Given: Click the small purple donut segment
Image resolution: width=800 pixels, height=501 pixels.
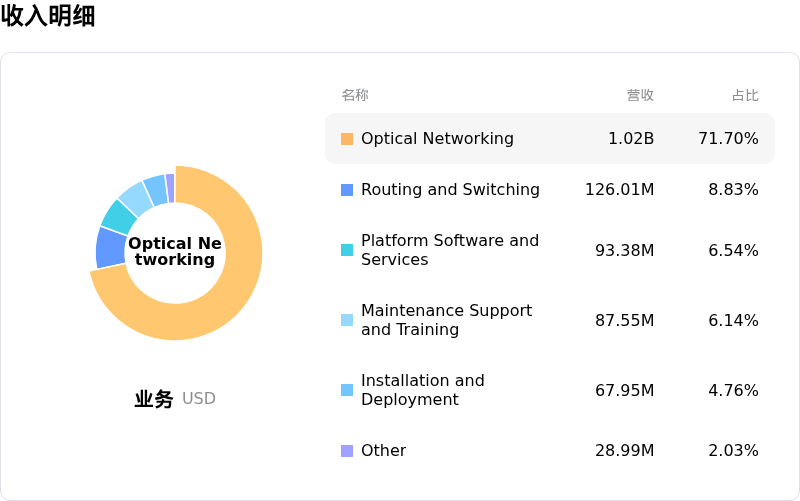Looking at the screenshot, I should pos(170,188).
